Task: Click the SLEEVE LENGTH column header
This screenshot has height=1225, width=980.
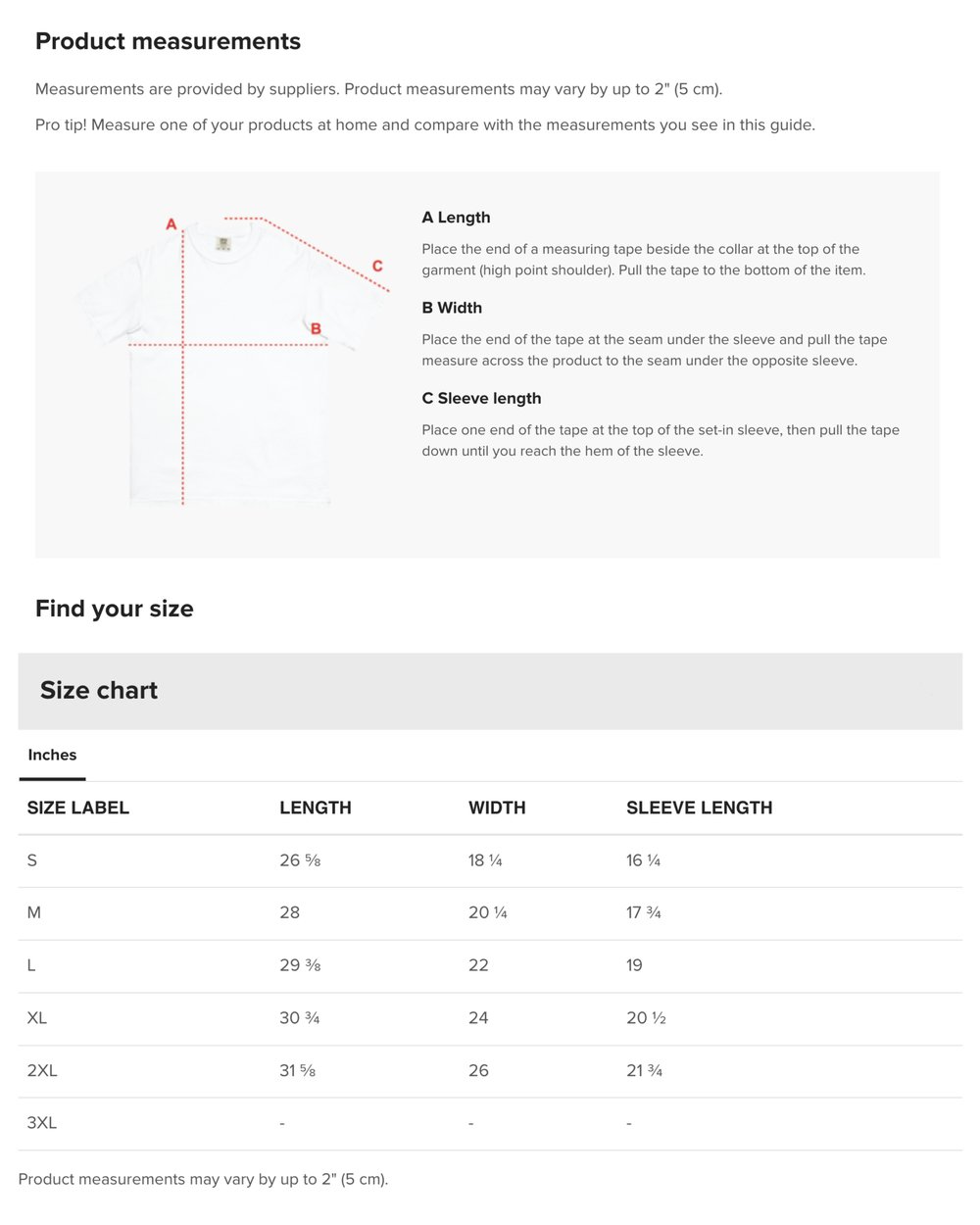Action: click(x=699, y=808)
